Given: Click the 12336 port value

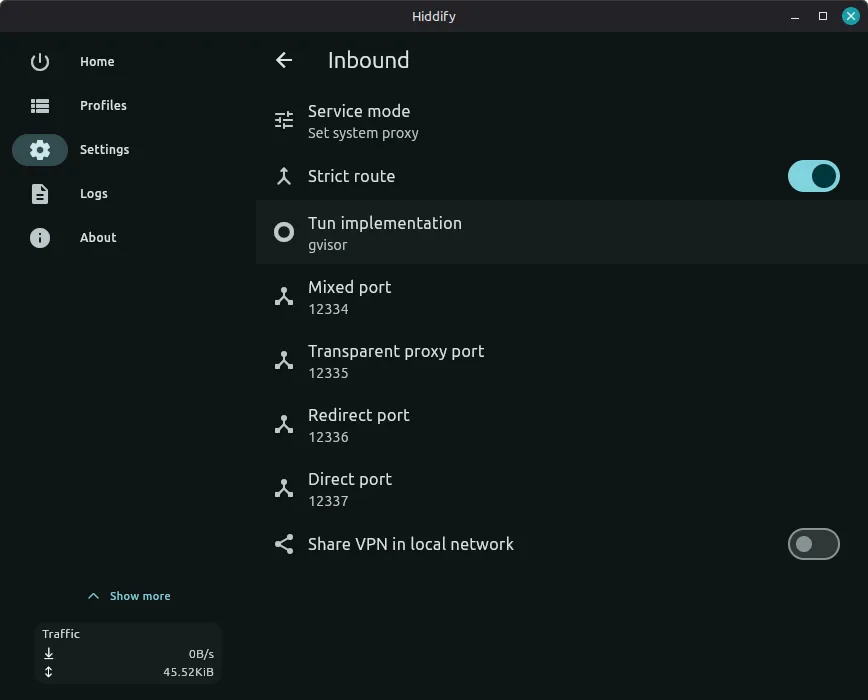Looking at the screenshot, I should coord(328,437).
